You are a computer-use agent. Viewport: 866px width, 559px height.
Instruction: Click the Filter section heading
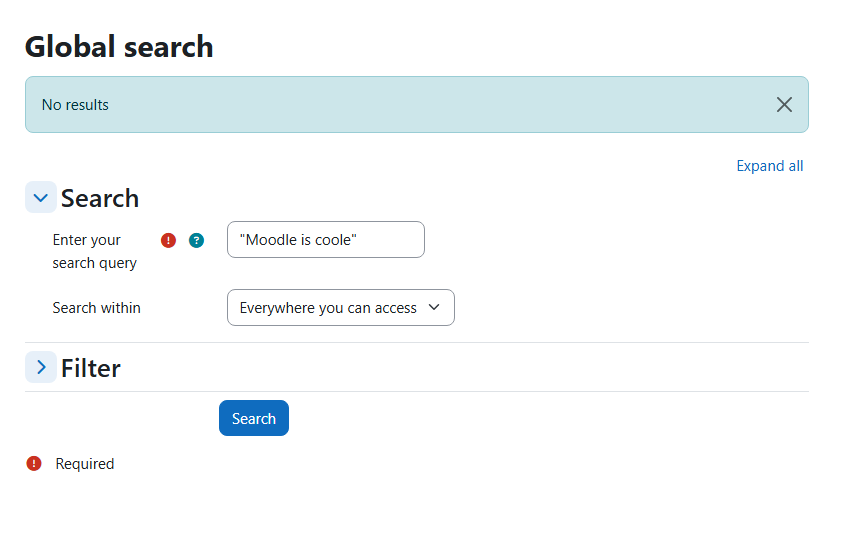tap(91, 368)
